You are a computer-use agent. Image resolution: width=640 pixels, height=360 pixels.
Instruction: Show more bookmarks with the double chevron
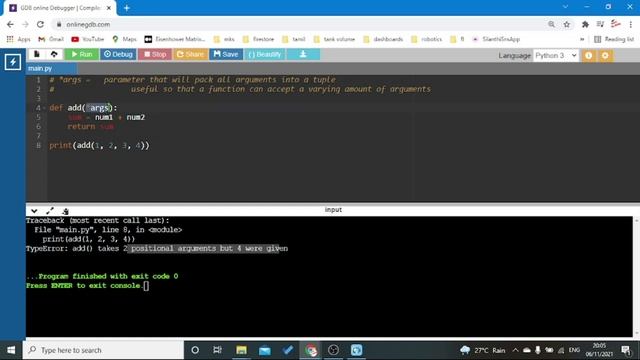point(582,39)
